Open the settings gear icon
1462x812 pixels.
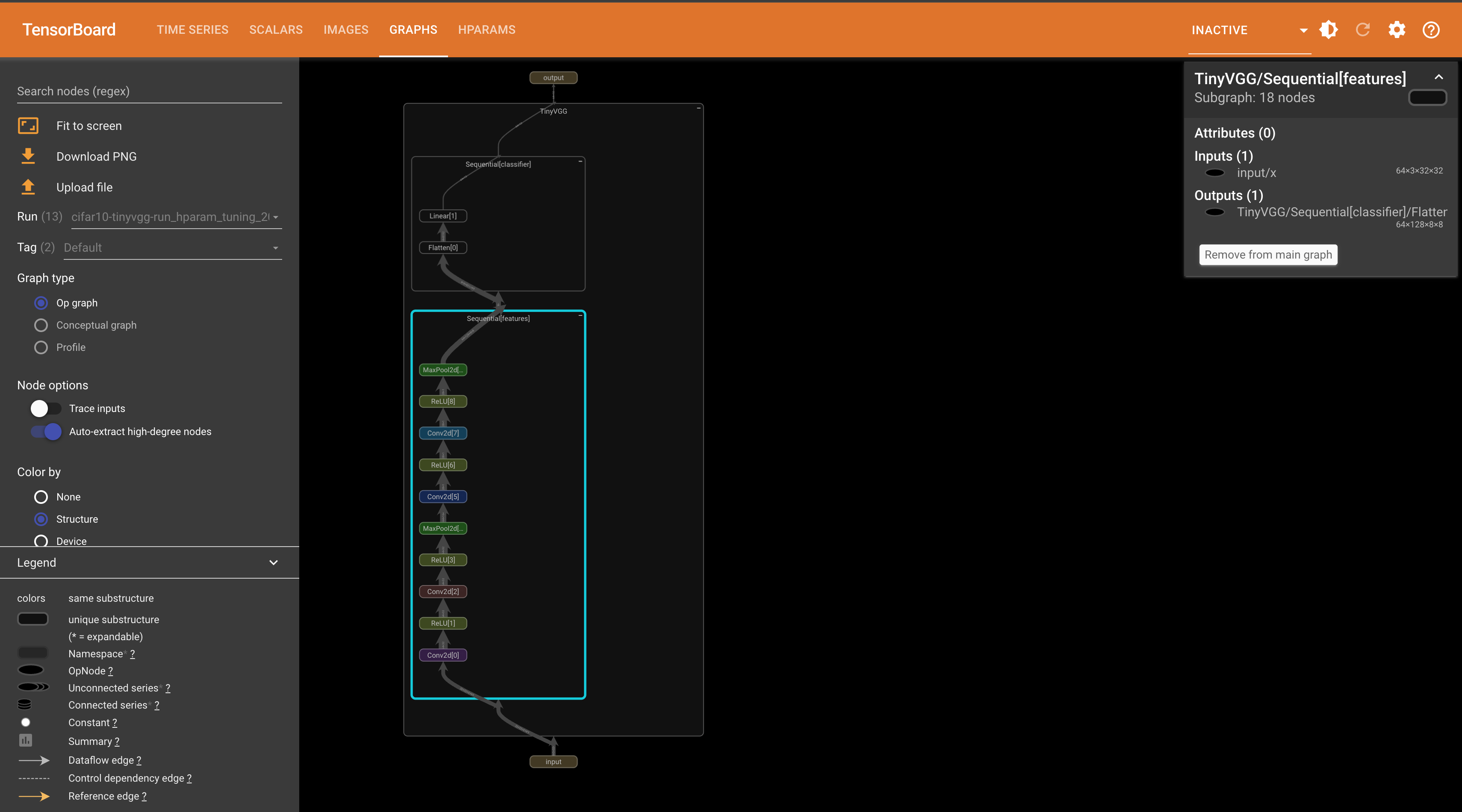click(x=1397, y=29)
